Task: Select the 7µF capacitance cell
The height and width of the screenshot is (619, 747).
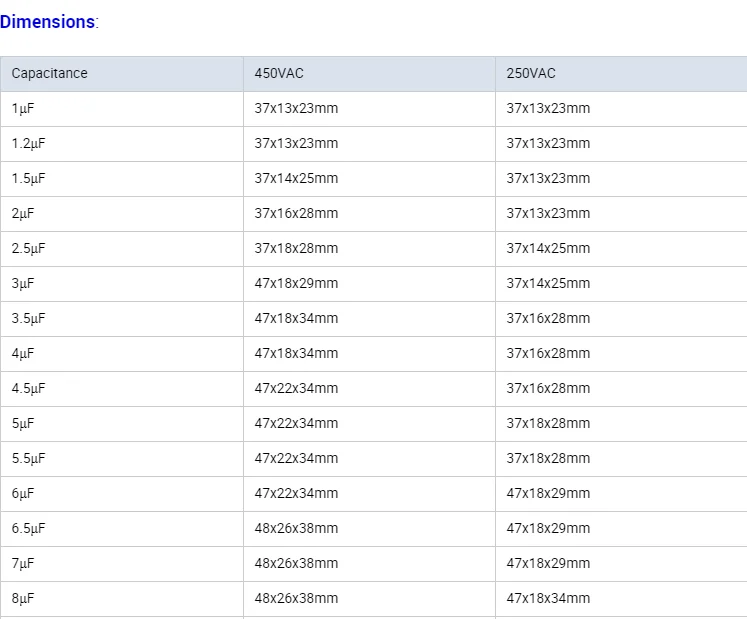Action: [23, 564]
